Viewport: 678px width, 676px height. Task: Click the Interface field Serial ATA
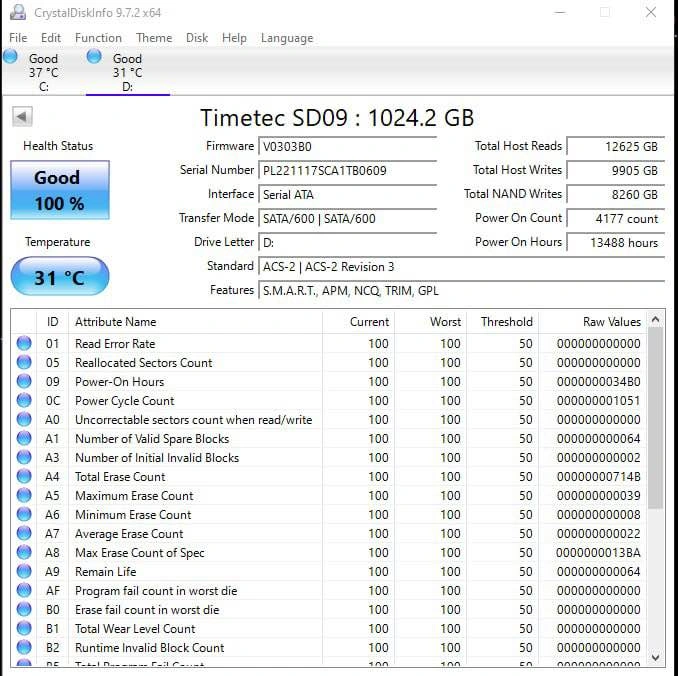pos(348,195)
